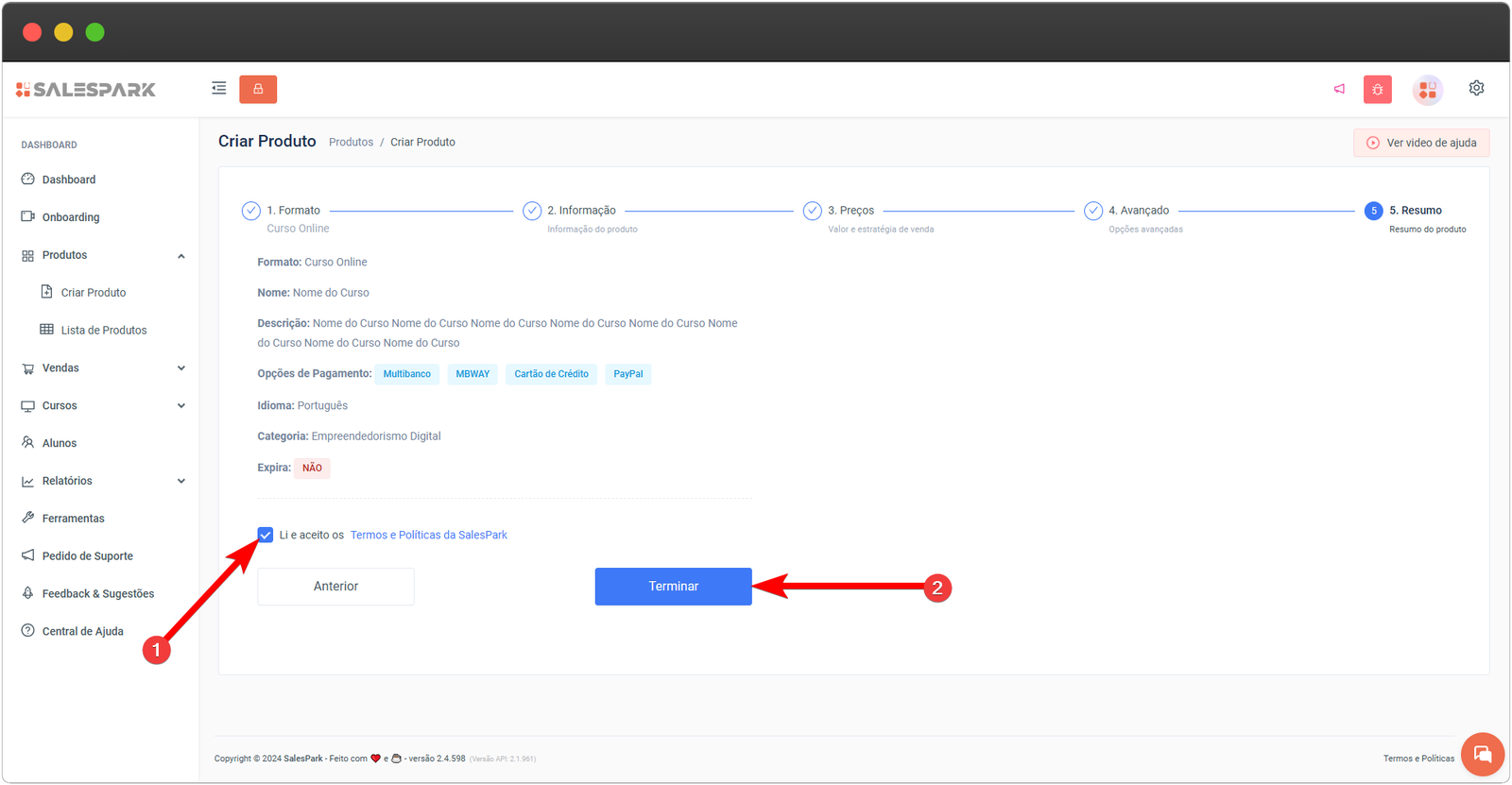Open the user profile avatar
Screen dimensions: 1512x785
tap(1427, 90)
